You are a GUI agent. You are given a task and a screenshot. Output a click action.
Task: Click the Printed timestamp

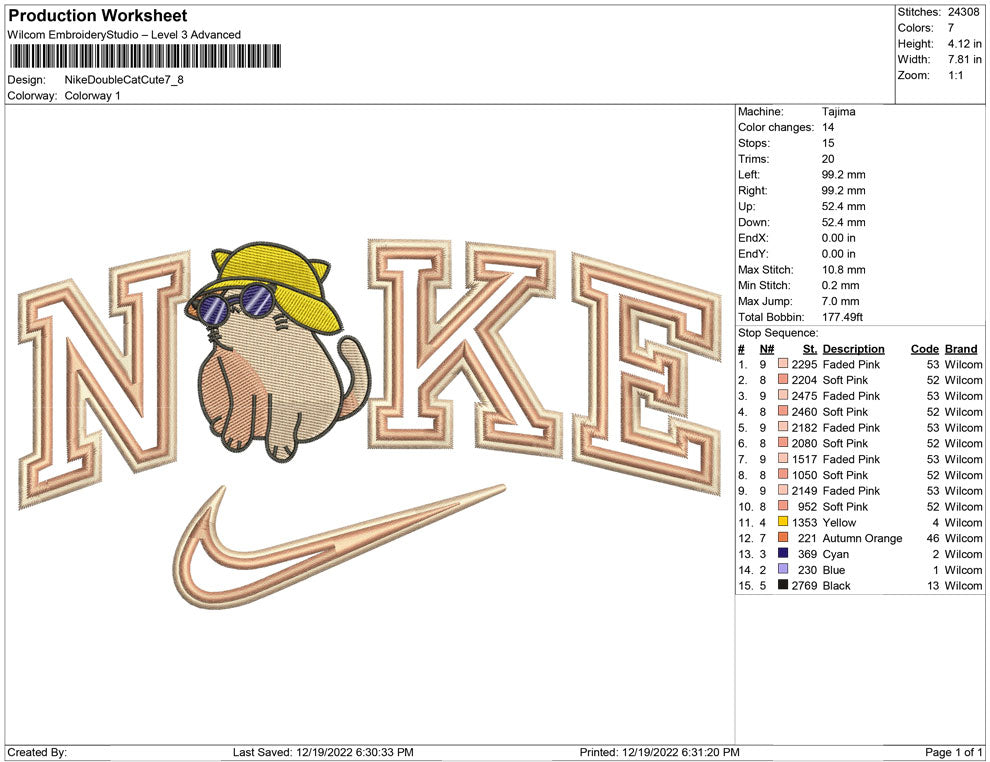(659, 752)
